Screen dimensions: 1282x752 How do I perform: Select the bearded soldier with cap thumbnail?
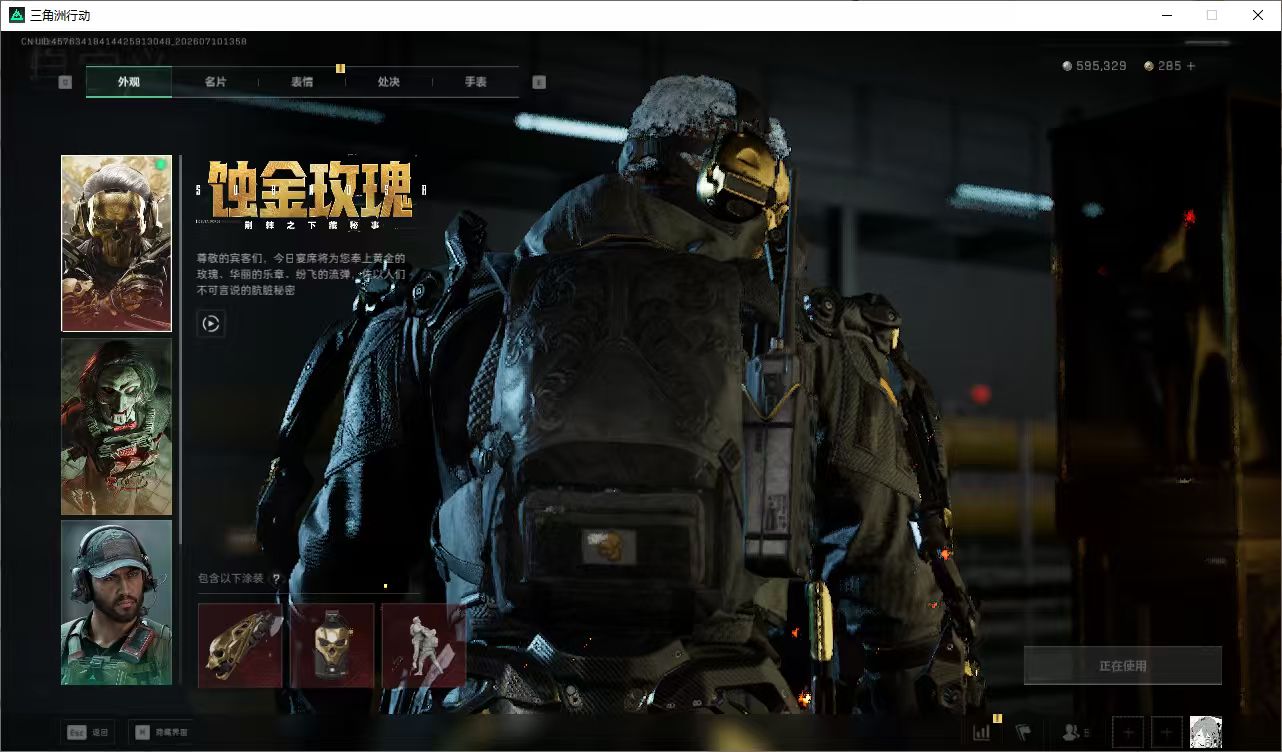click(117, 602)
